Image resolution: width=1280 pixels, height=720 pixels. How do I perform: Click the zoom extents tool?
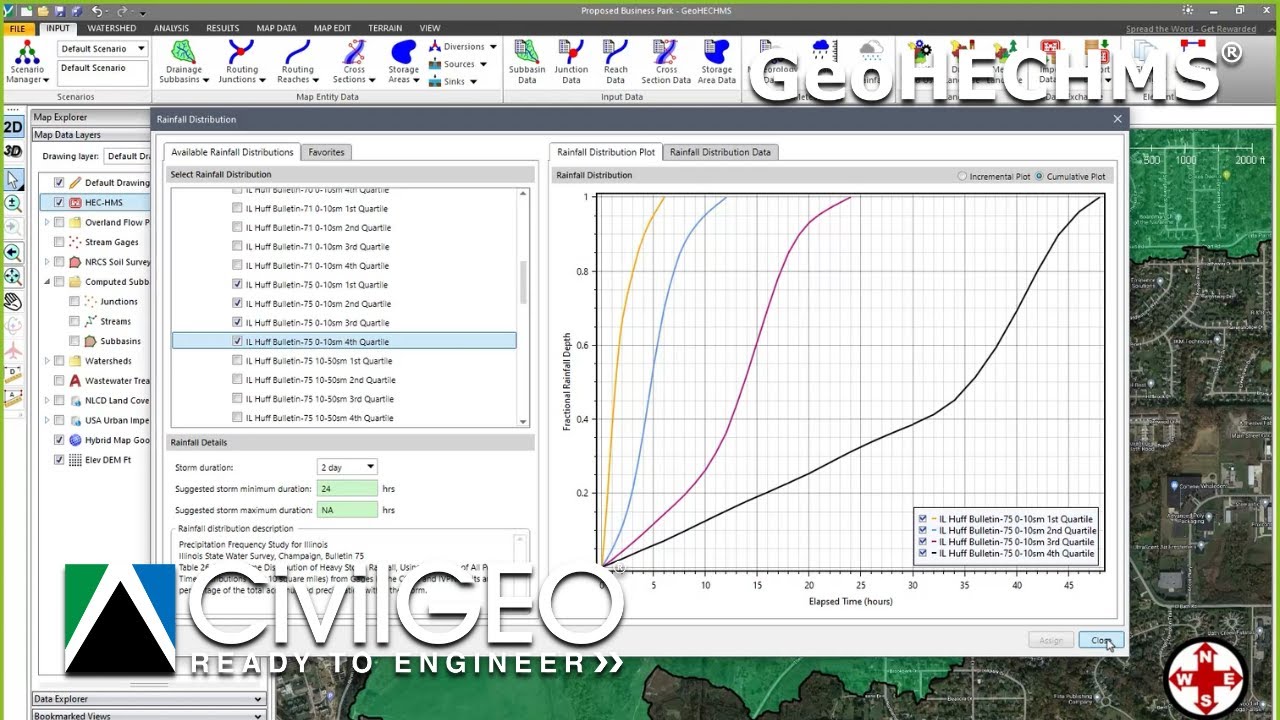[x=13, y=277]
